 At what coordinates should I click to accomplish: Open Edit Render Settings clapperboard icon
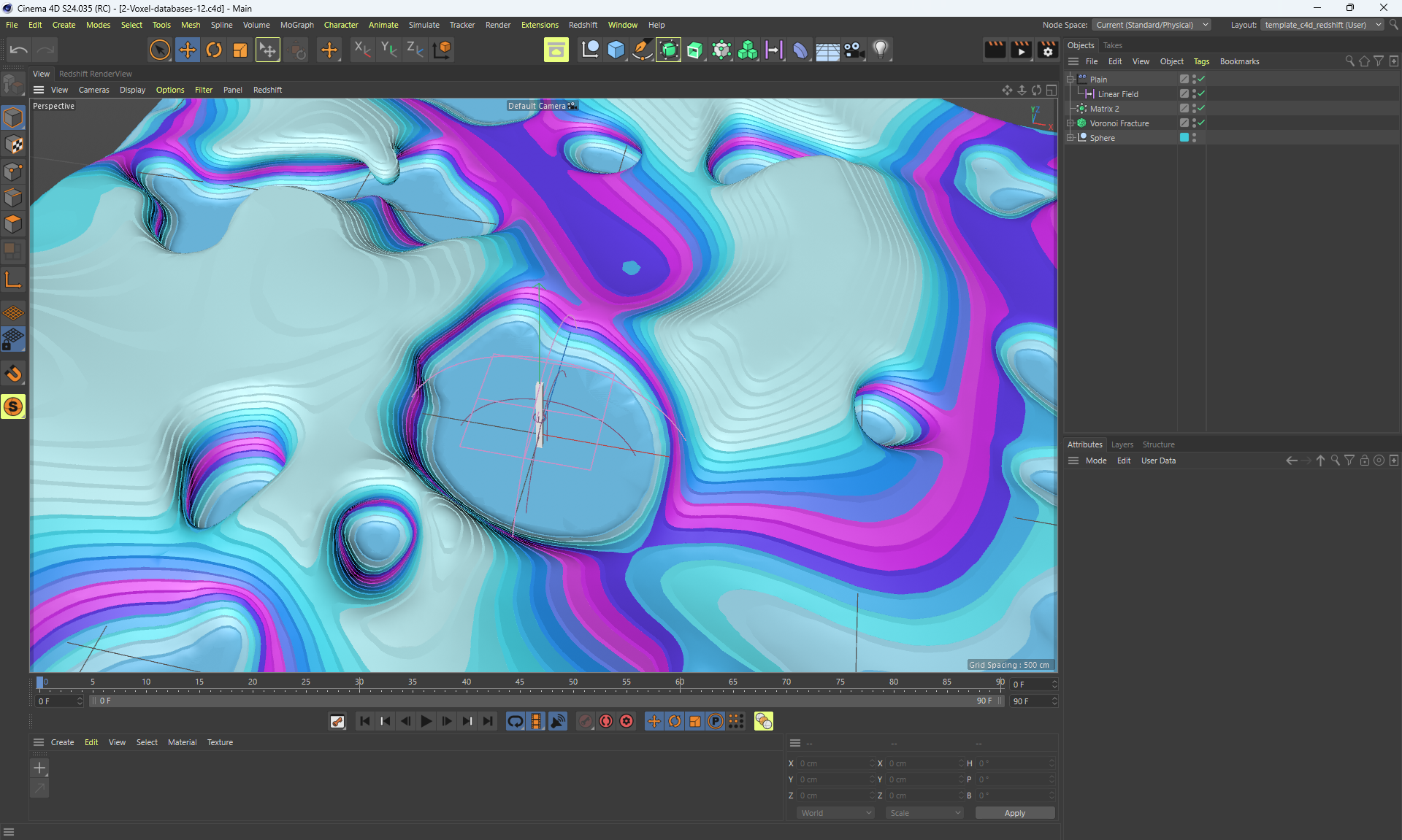(1048, 50)
